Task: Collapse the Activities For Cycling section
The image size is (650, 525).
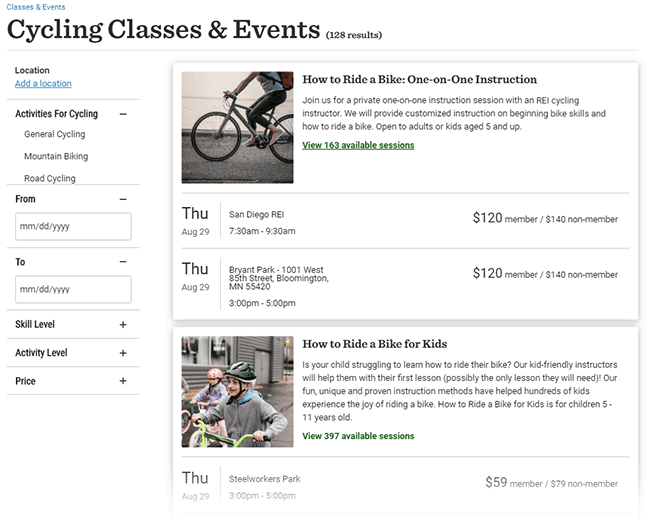Action: [123, 114]
